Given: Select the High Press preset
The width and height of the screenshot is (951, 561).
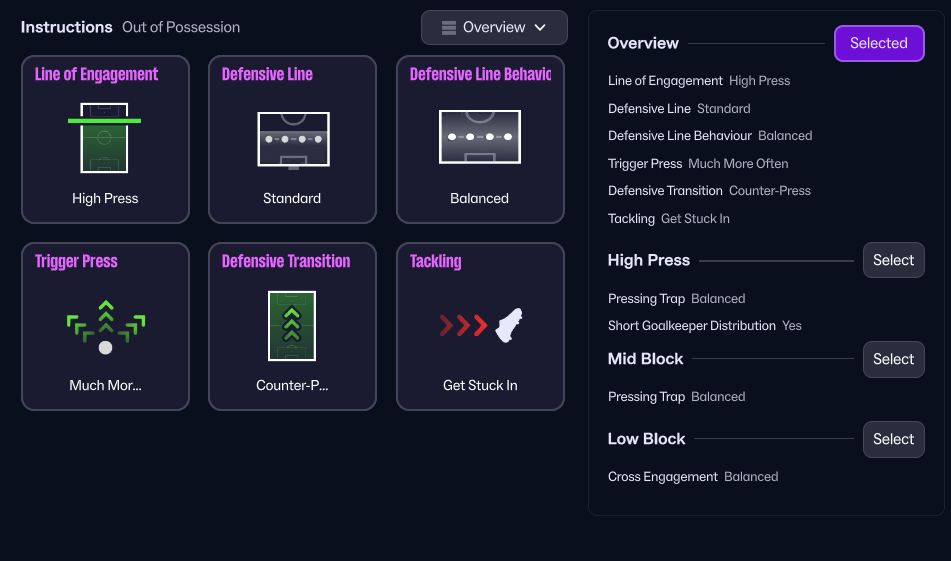Looking at the screenshot, I should click(x=893, y=260).
